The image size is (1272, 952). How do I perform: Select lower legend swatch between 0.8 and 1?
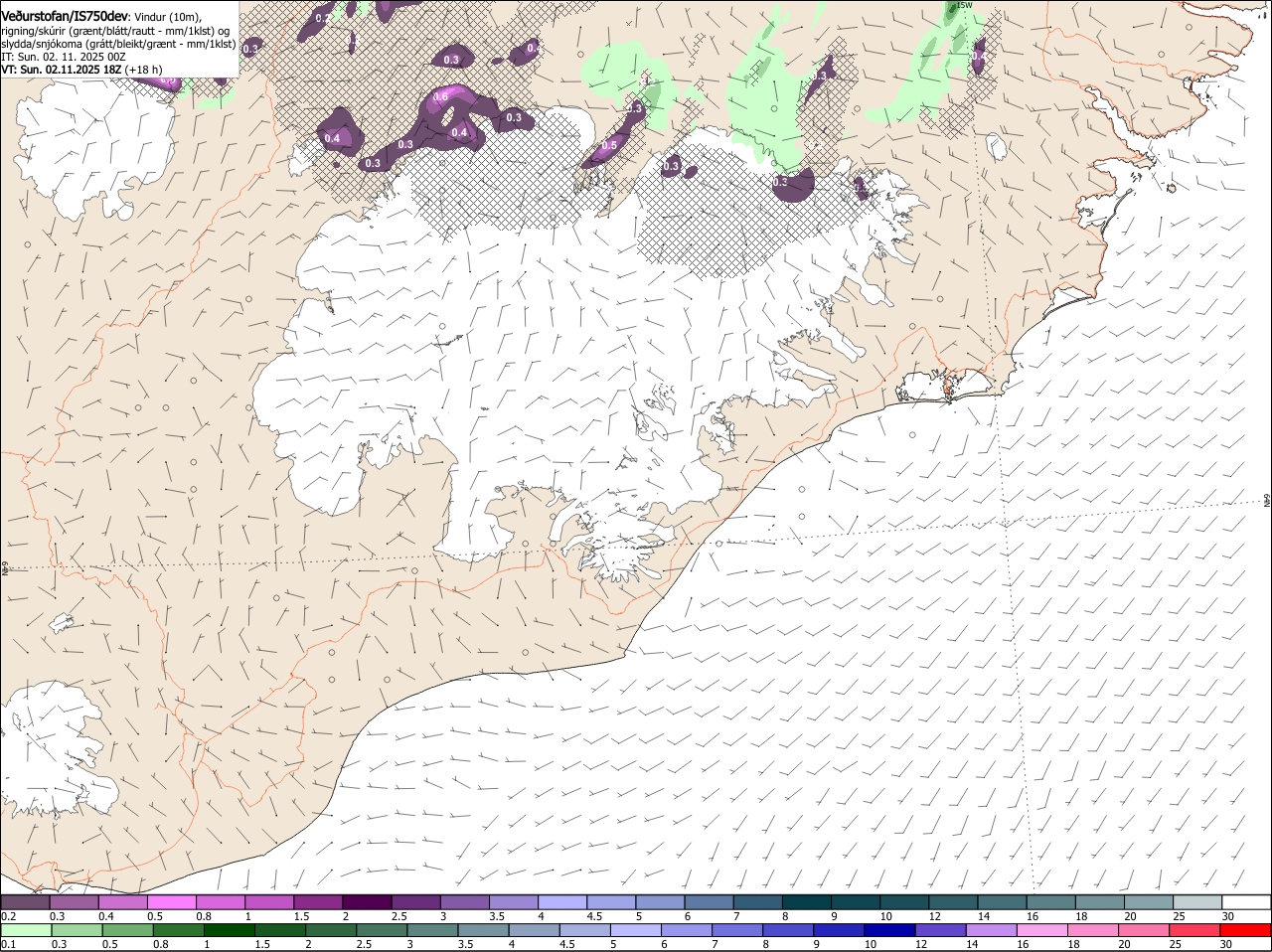click(179, 930)
